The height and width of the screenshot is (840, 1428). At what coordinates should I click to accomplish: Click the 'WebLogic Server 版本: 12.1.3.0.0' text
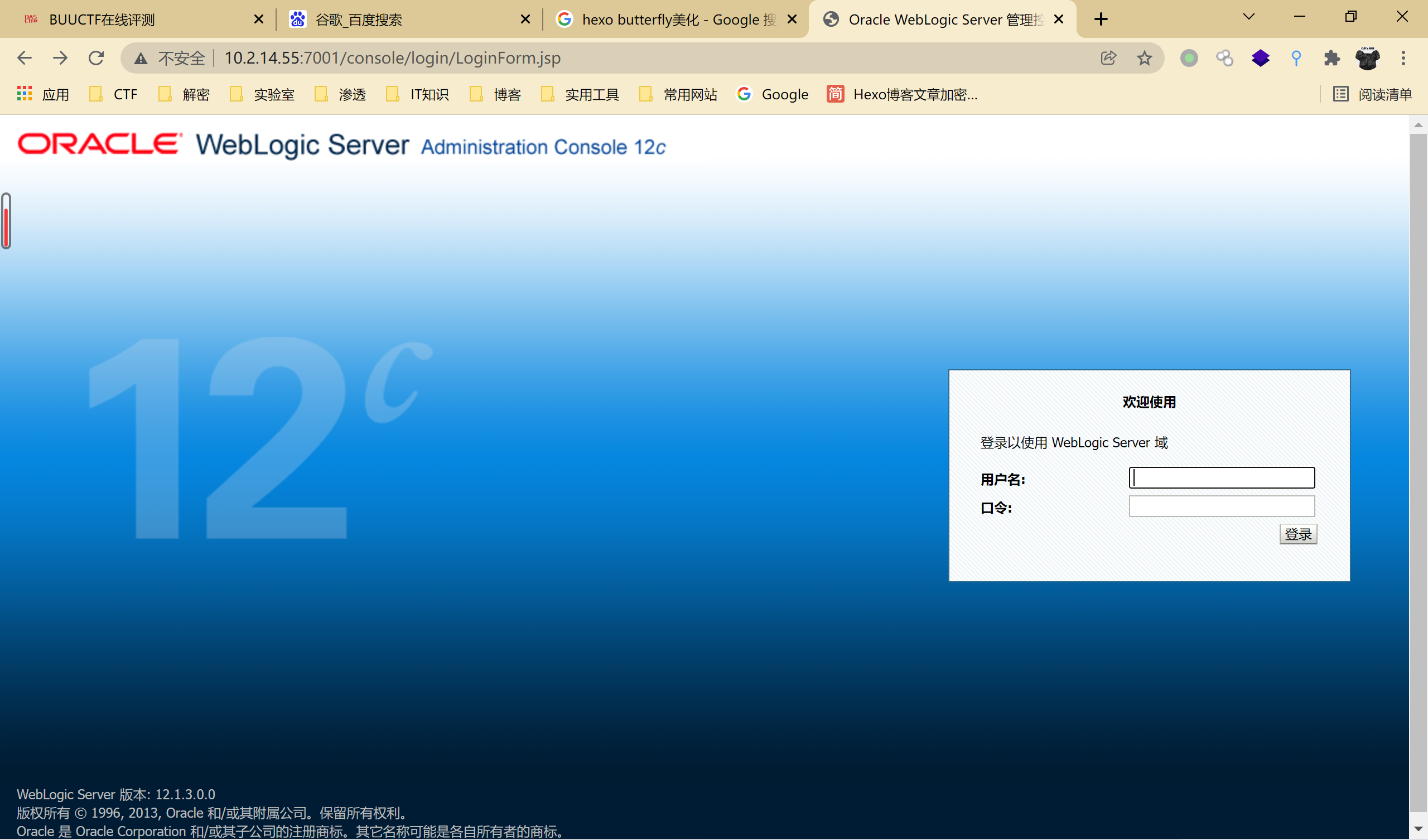point(116,794)
